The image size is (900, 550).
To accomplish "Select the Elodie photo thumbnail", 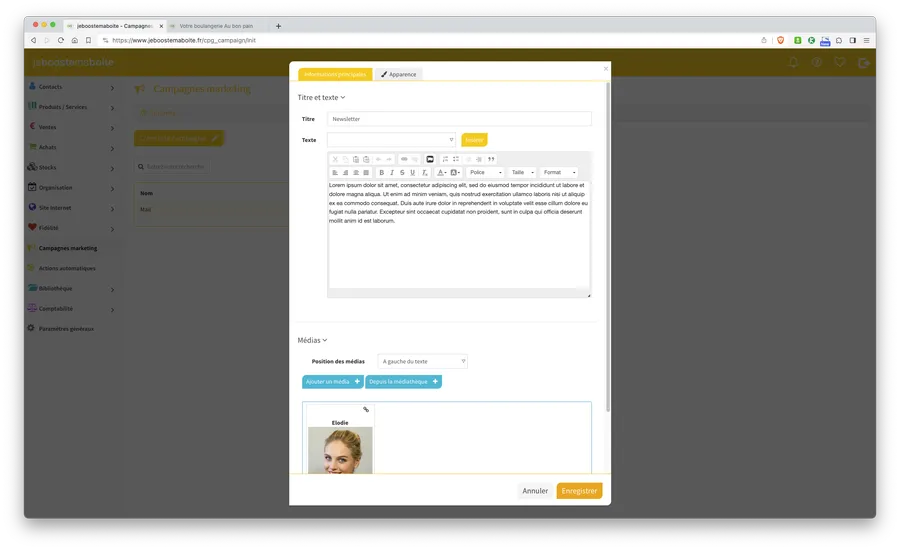I will click(x=340, y=450).
